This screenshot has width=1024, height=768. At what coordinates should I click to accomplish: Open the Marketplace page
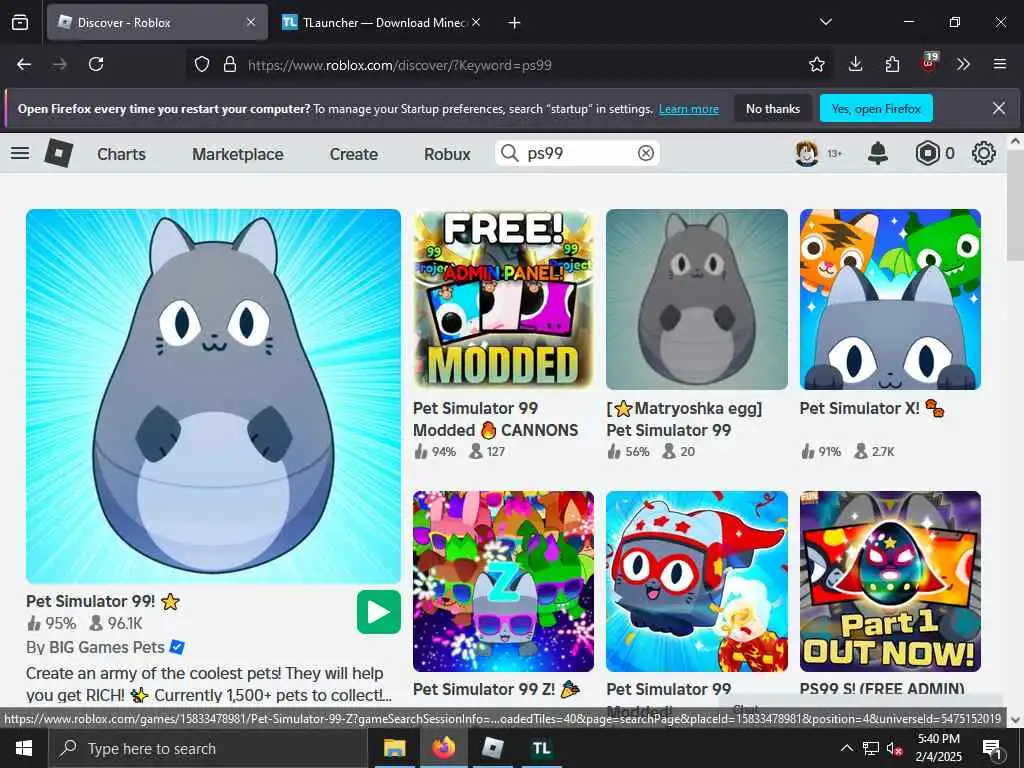(x=238, y=154)
